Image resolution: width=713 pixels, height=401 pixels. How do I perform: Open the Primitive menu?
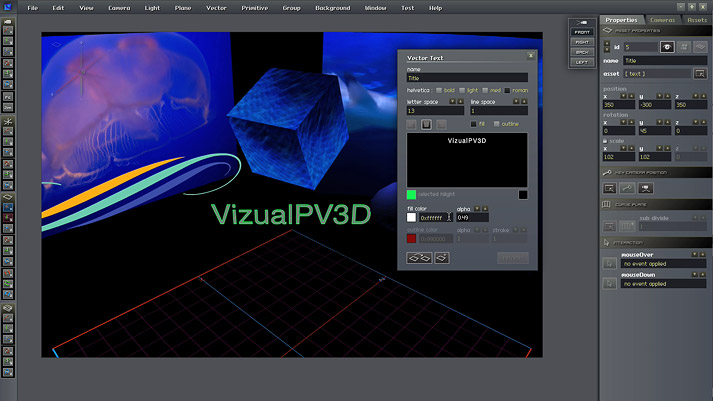(x=253, y=8)
